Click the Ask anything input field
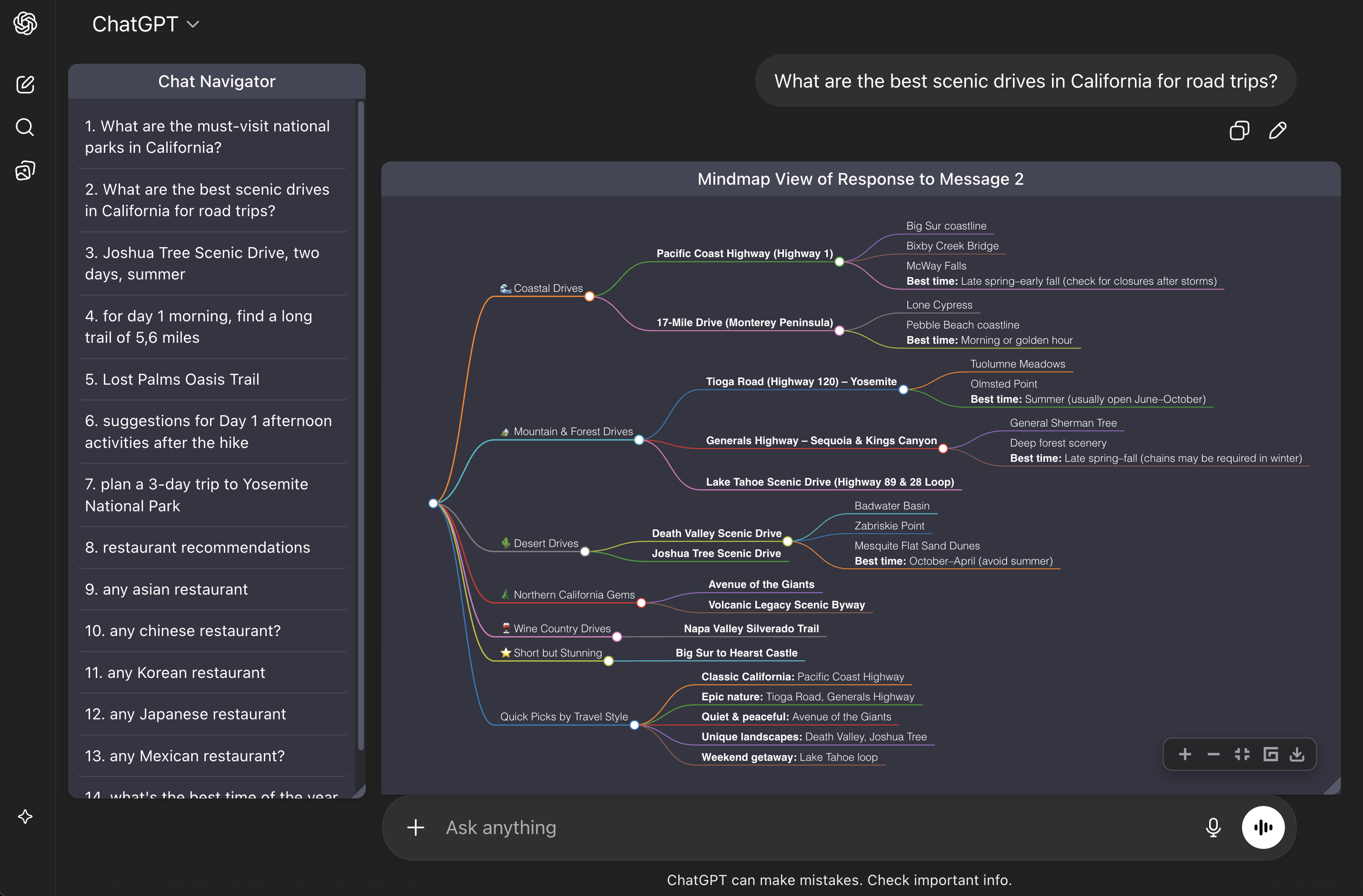The image size is (1363, 896). point(802,827)
